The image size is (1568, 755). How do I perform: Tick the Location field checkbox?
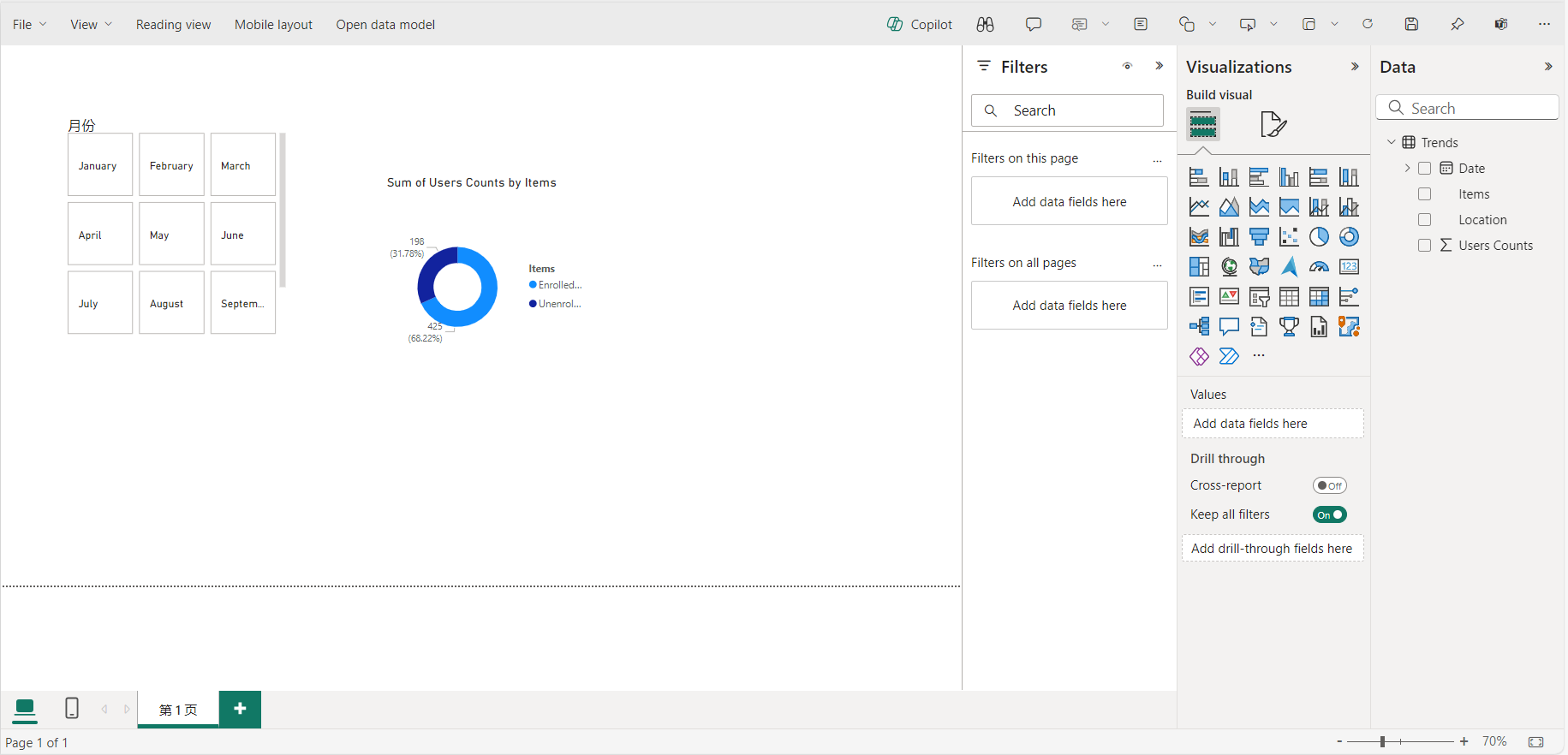click(1425, 220)
